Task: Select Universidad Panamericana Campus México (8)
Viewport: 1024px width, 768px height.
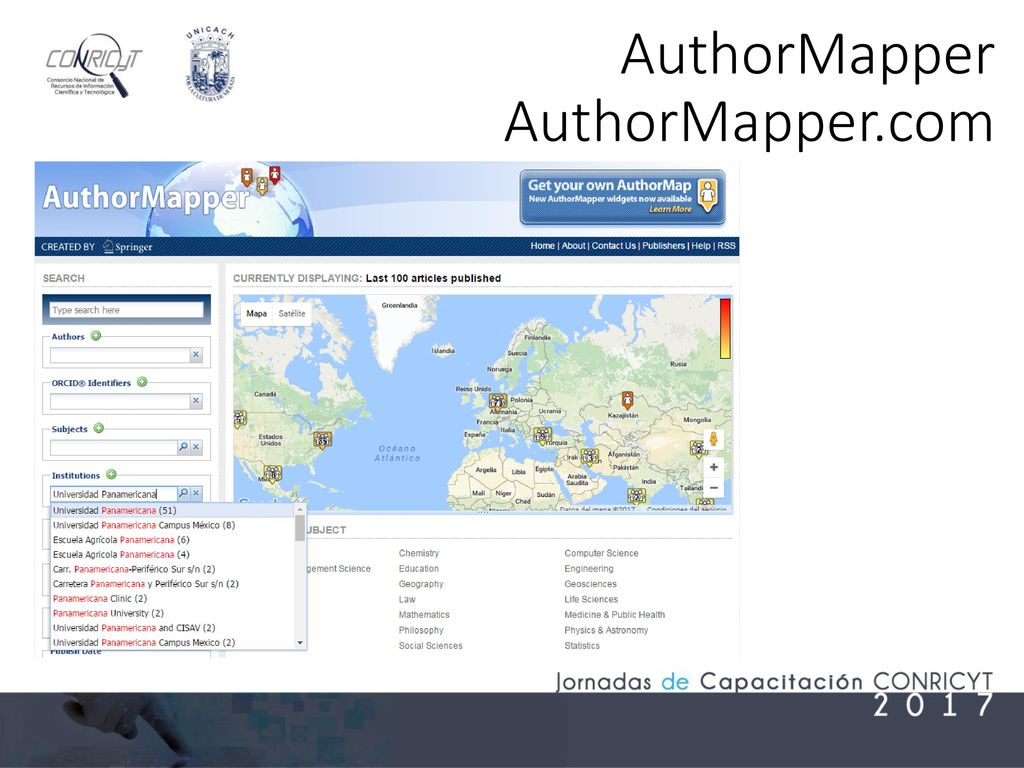Action: tap(172, 525)
